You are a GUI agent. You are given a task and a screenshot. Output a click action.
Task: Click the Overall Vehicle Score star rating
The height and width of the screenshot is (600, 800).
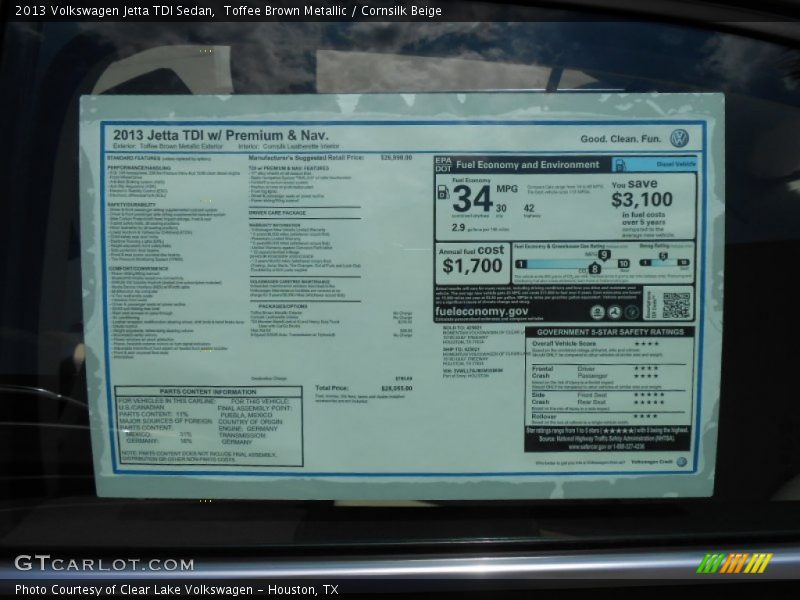pyautogui.click(x=646, y=344)
